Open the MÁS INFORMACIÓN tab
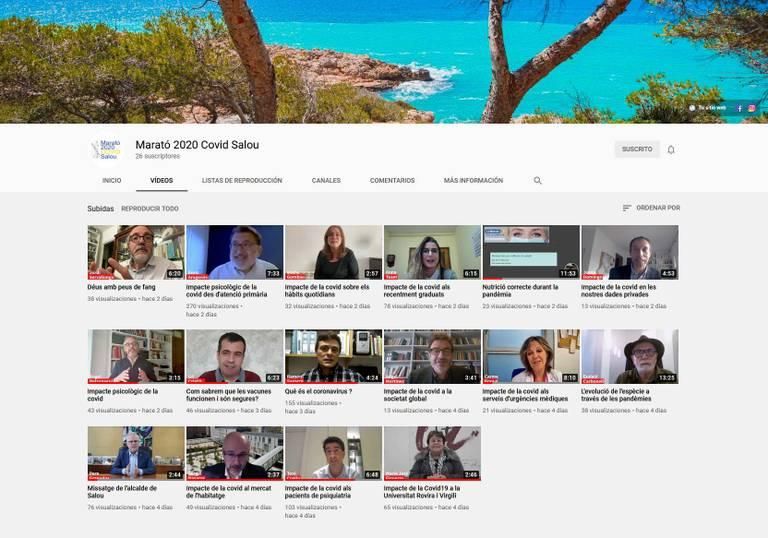 (x=473, y=181)
